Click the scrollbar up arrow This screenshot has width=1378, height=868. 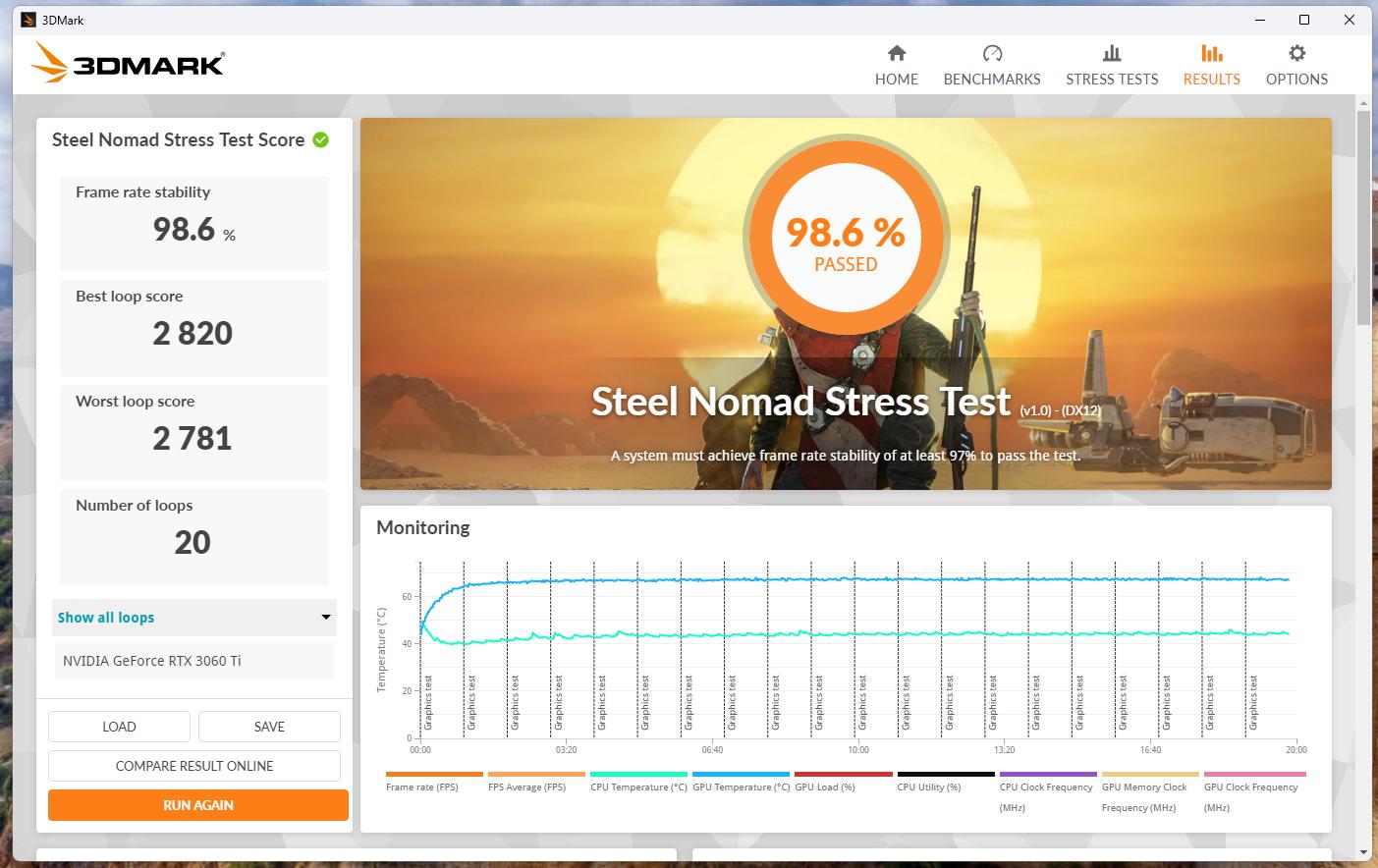[x=1363, y=102]
